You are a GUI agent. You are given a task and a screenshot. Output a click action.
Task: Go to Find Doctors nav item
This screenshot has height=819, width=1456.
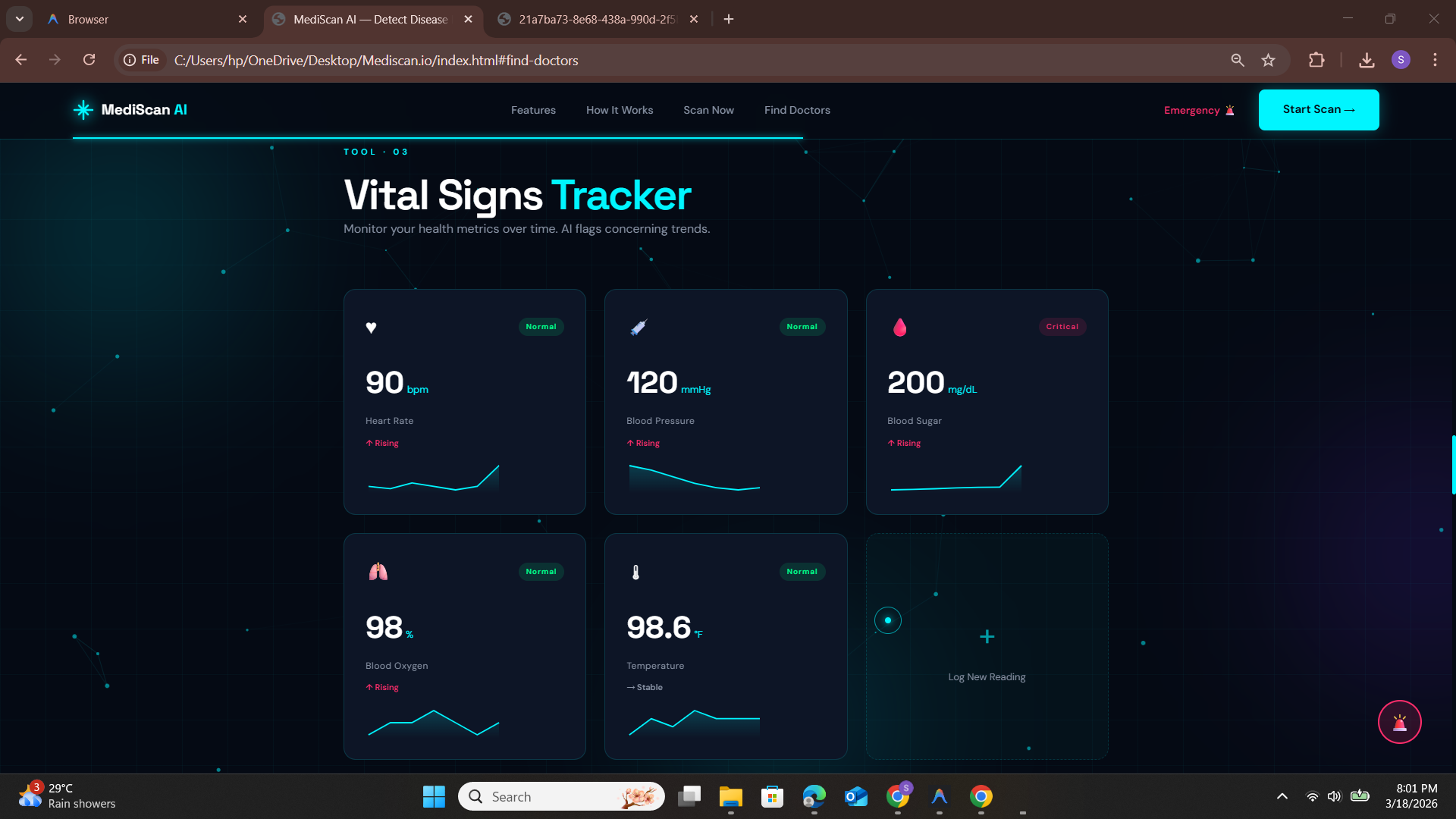click(796, 110)
